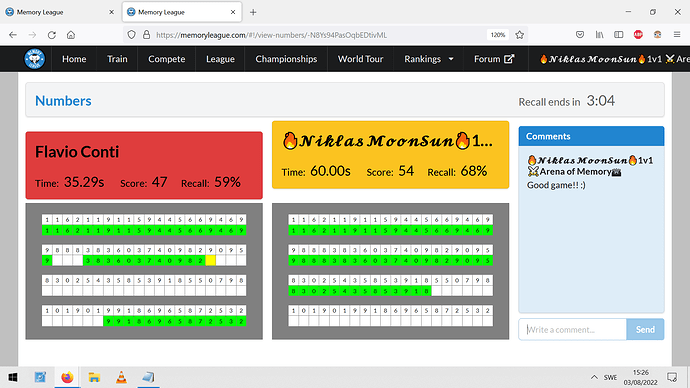Click the browser forward arrow
690x388 pixels.
(32, 35)
